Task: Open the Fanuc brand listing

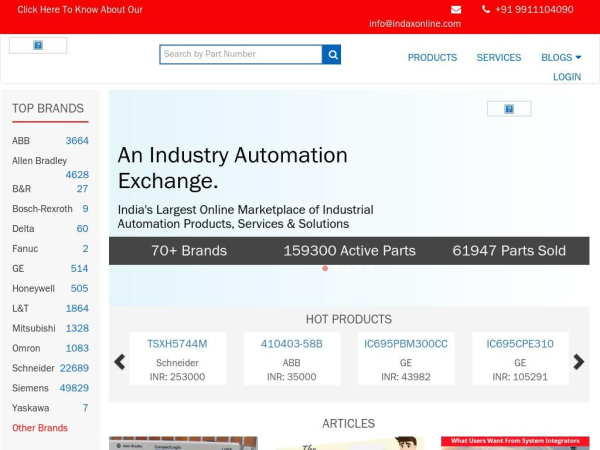Action: pos(25,249)
